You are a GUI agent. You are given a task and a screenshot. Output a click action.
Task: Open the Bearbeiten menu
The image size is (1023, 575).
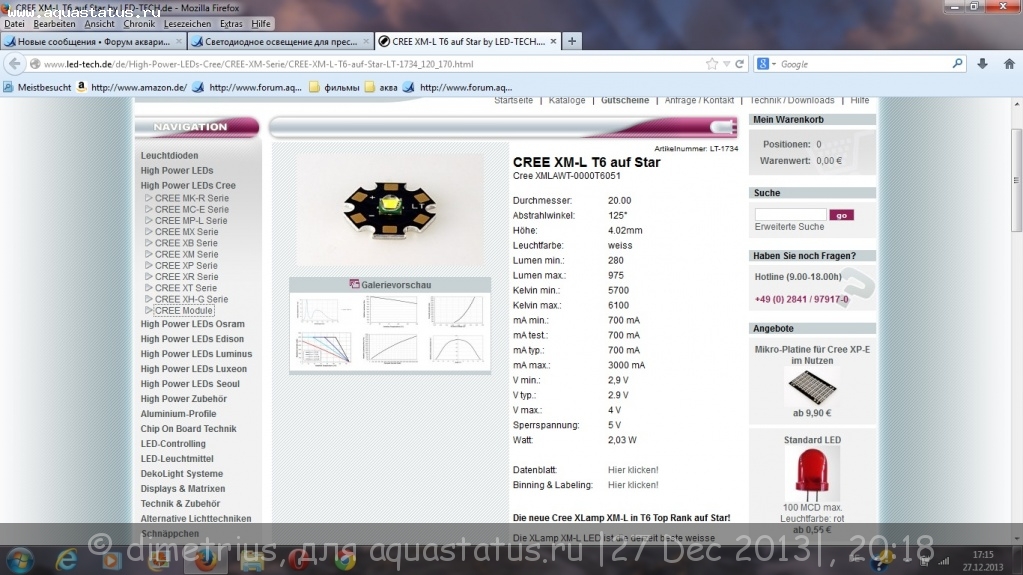[x=54, y=23]
